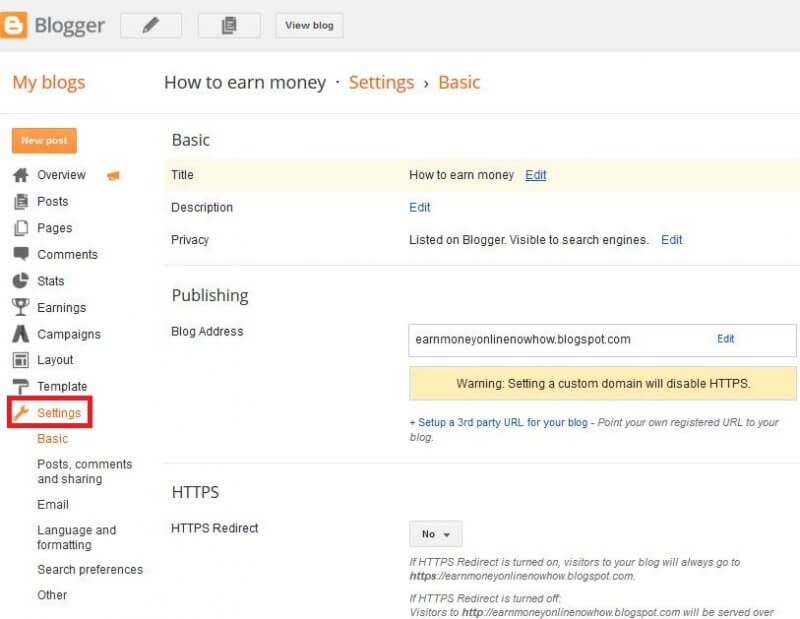Open the Stats section
Viewport: 800px width, 619px height.
[x=51, y=281]
